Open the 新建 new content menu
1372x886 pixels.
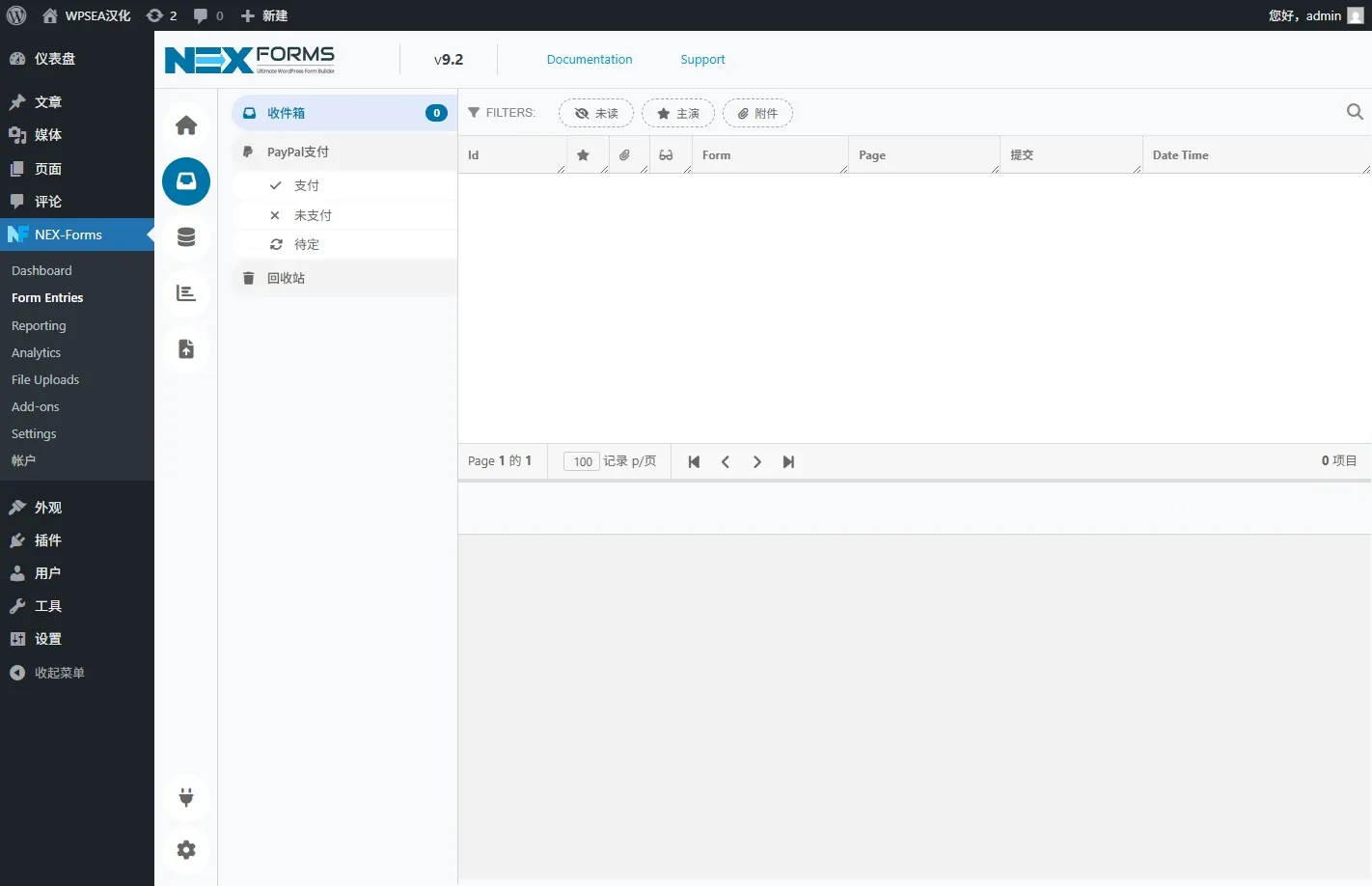coord(264,15)
